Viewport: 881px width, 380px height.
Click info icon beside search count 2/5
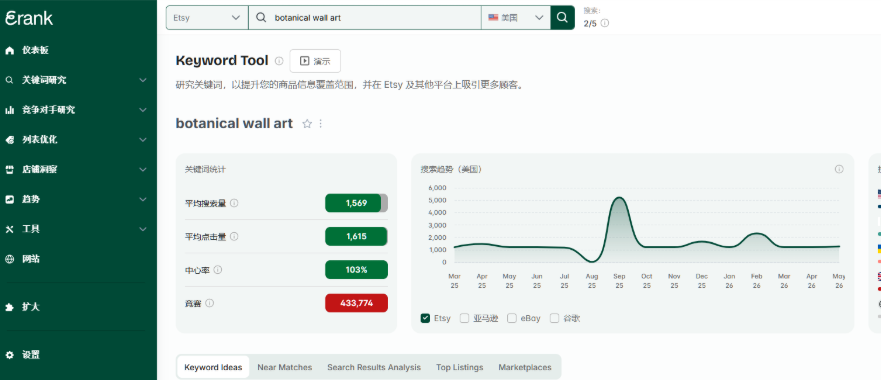(605, 24)
